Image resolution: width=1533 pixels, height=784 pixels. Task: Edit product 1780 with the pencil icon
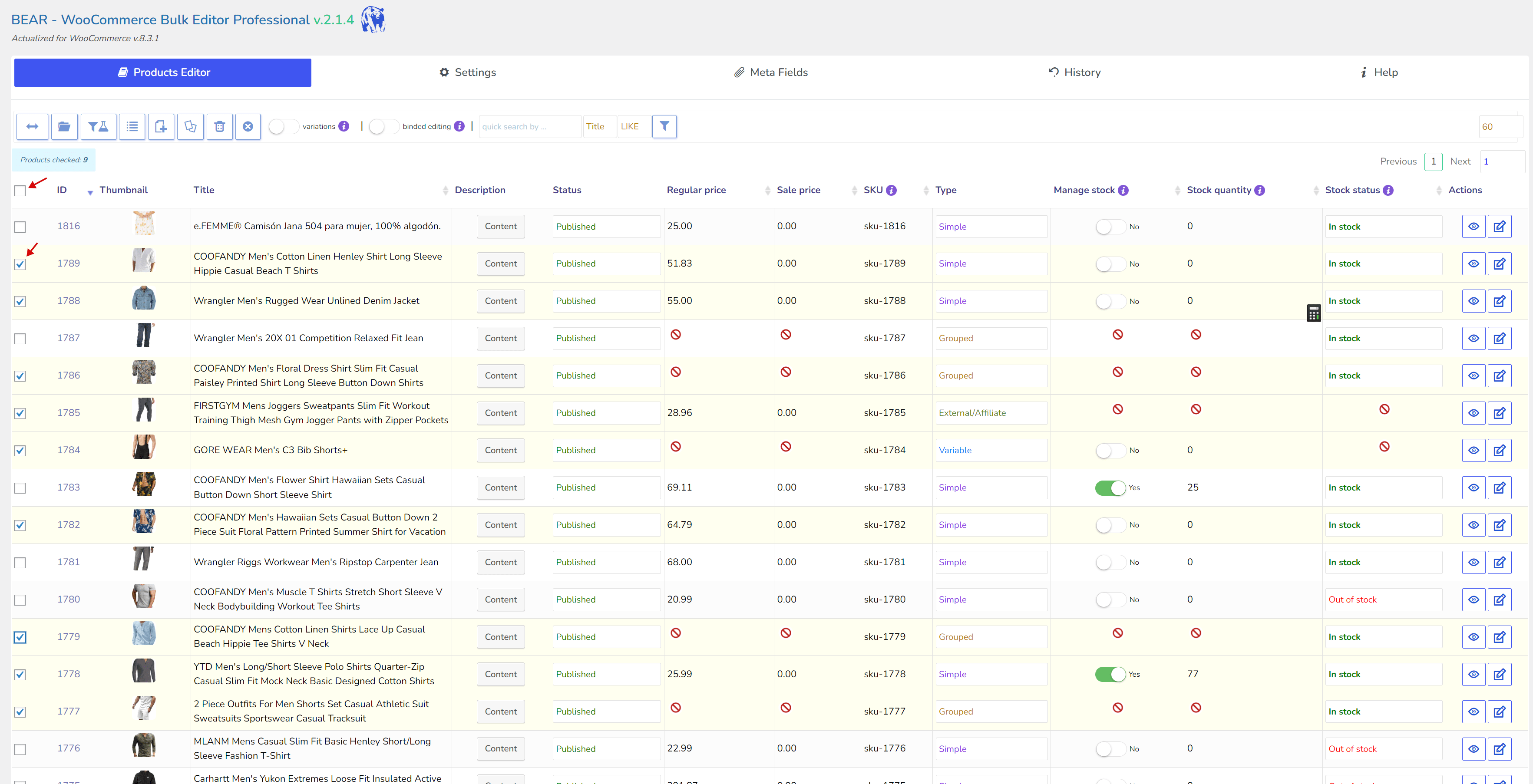tap(1499, 600)
